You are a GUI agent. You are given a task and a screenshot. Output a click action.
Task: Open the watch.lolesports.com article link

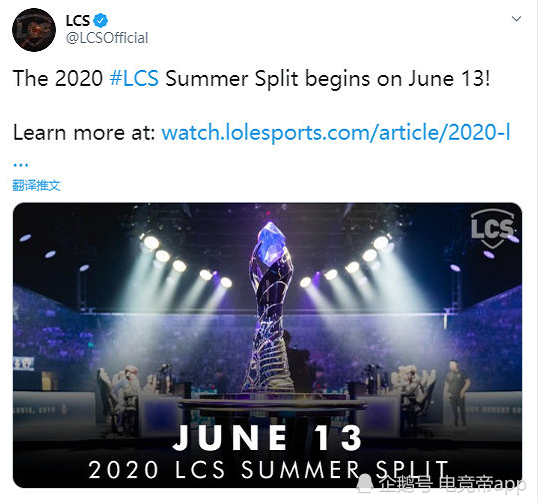pos(336,133)
